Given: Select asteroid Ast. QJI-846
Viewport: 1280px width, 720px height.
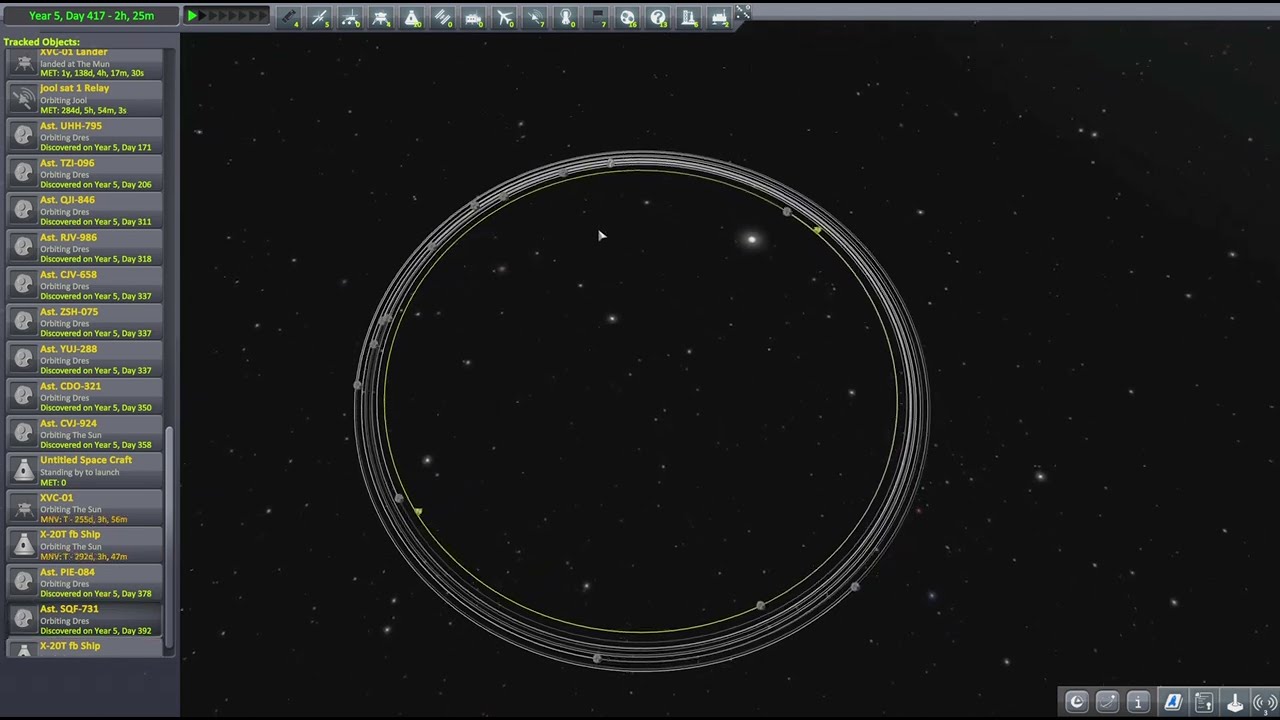Looking at the screenshot, I should [85, 210].
